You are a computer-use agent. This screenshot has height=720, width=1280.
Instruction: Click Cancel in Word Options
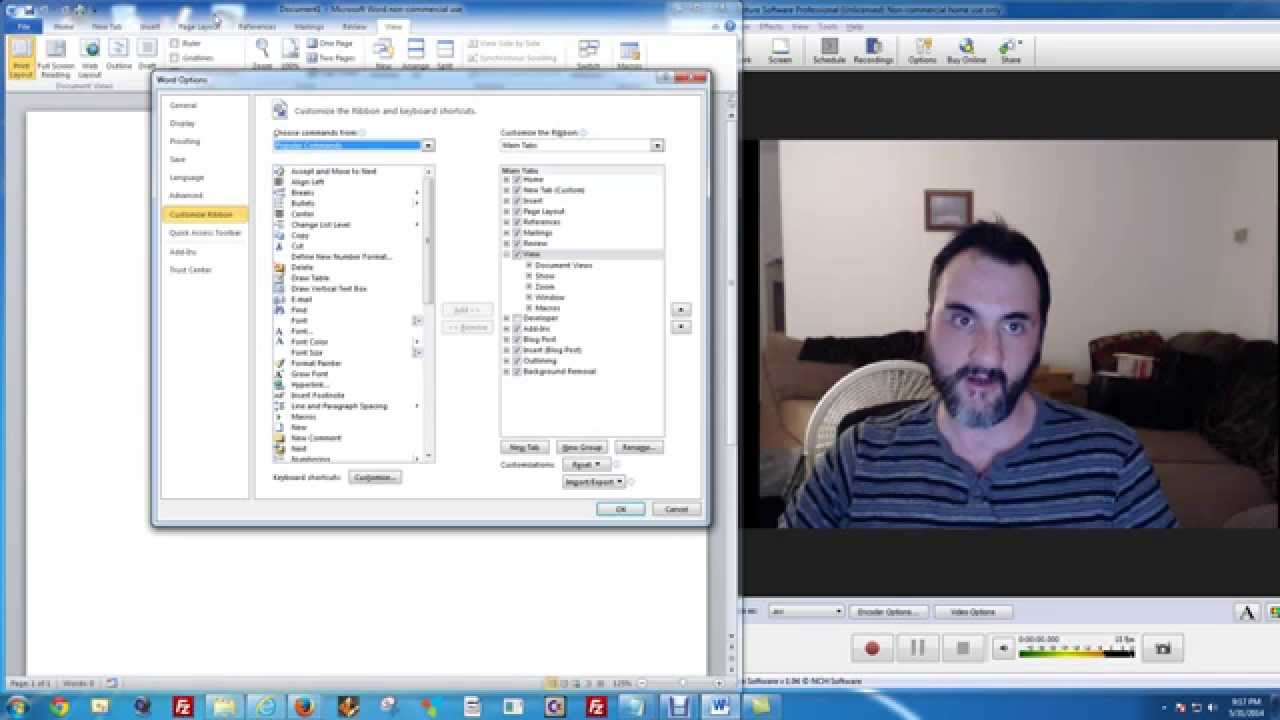[x=677, y=509]
